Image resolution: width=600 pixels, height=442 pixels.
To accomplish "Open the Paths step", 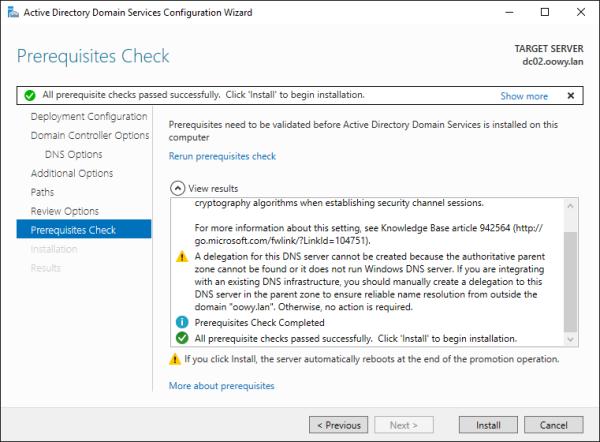I will point(43,192).
